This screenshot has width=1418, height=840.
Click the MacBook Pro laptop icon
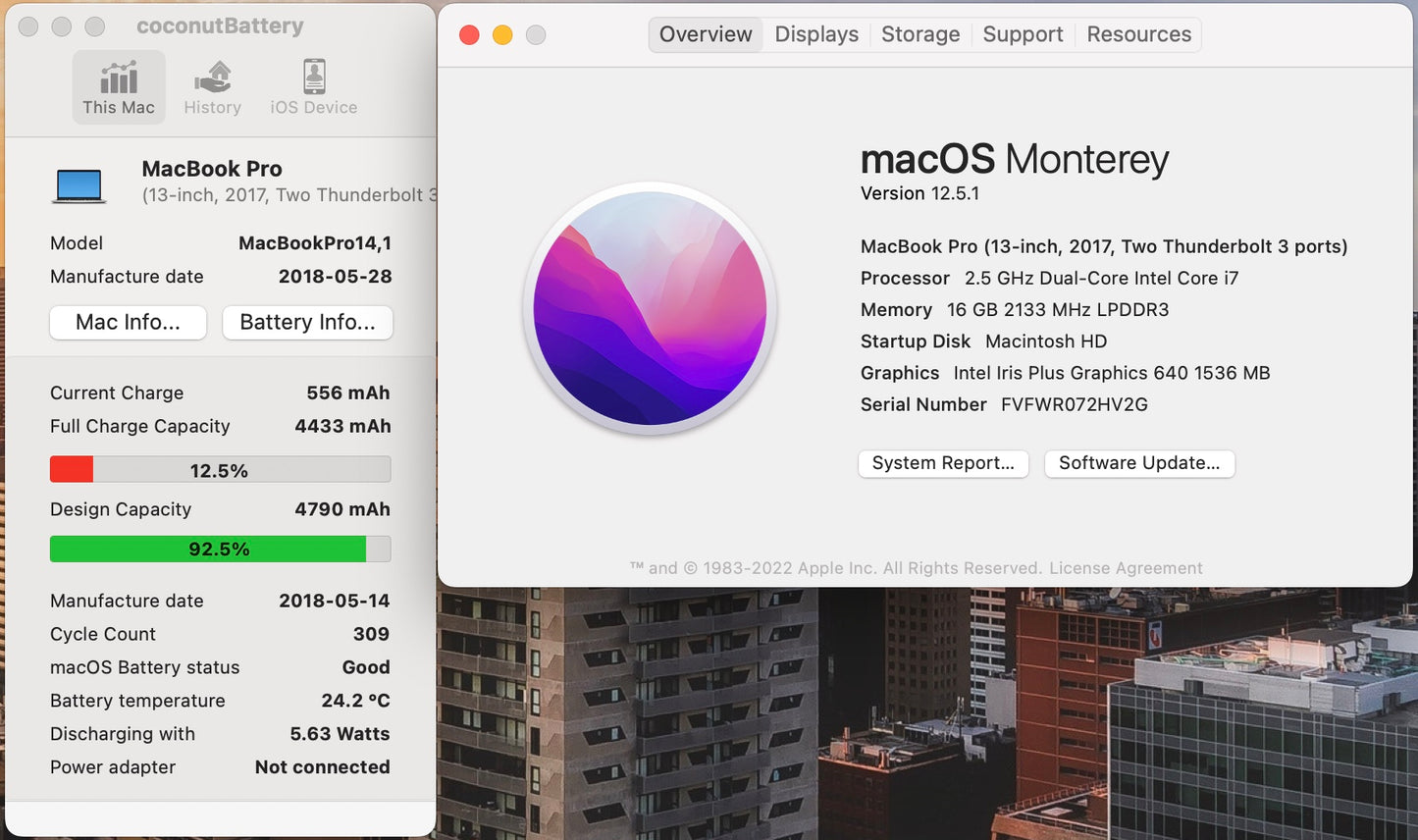pyautogui.click(x=79, y=184)
